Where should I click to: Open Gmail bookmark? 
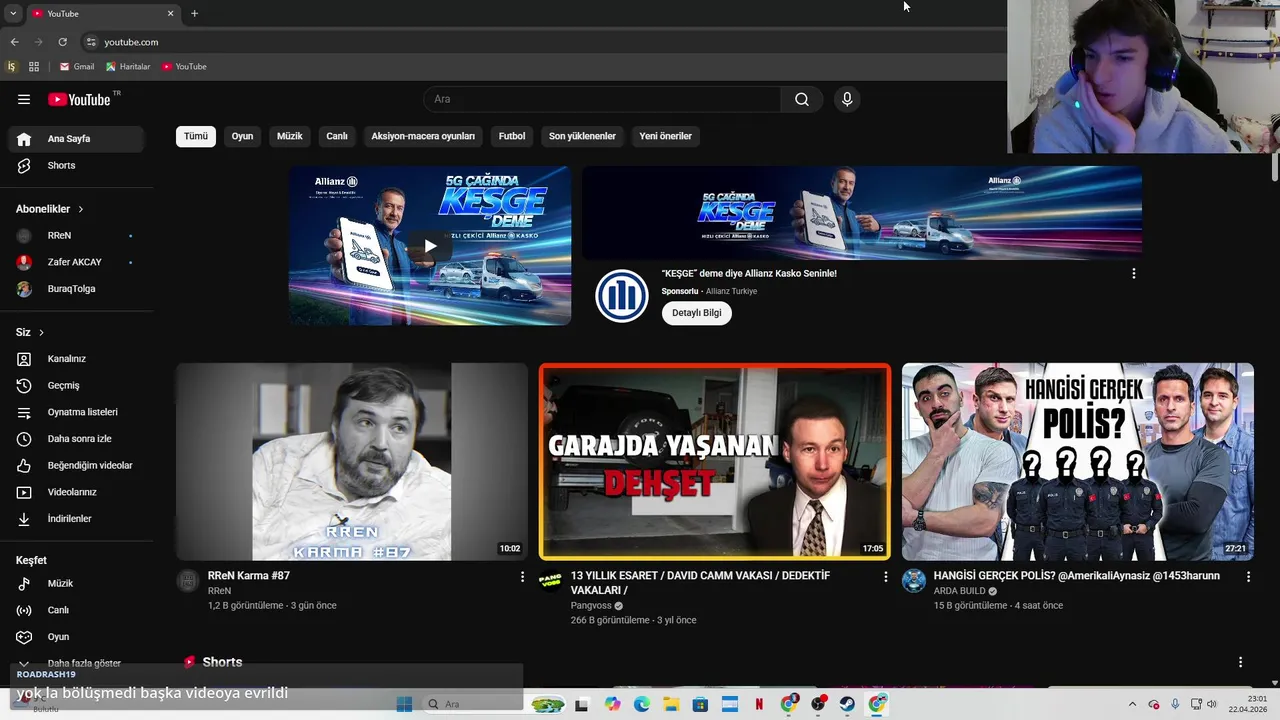pos(77,67)
